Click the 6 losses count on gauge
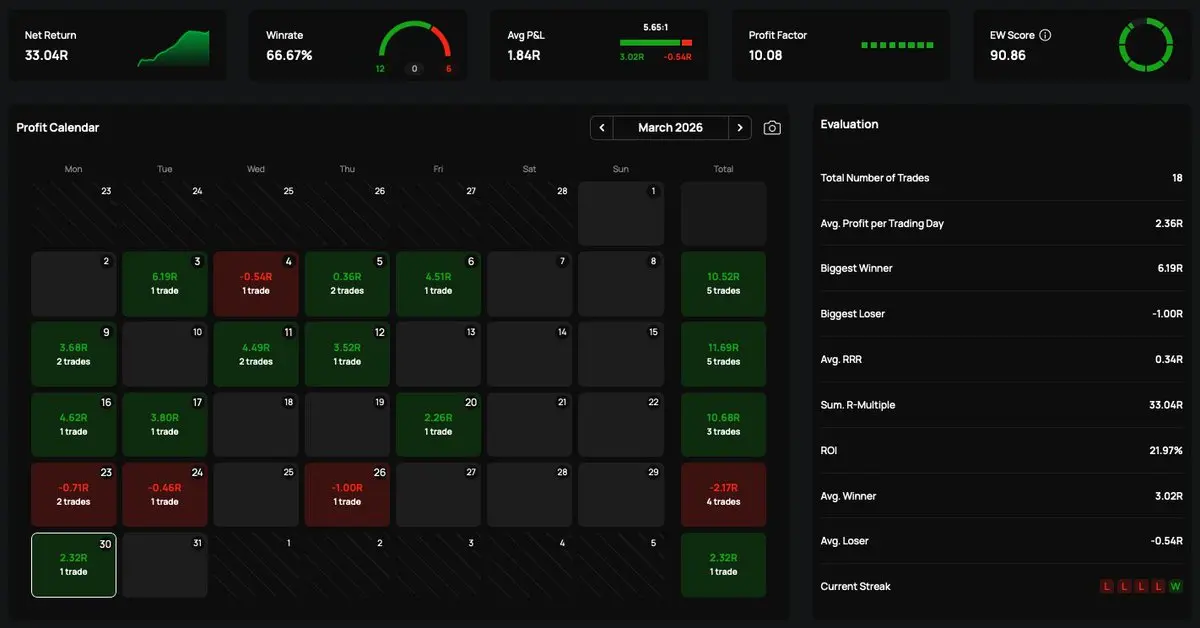The height and width of the screenshot is (628, 1200). pos(448,69)
